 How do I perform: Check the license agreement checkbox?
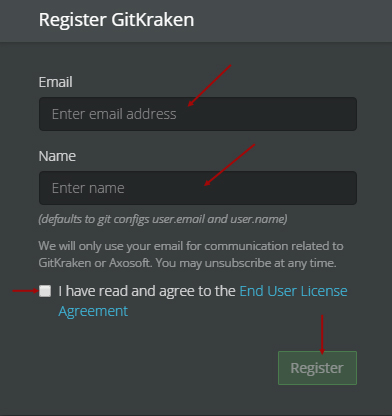[45, 291]
